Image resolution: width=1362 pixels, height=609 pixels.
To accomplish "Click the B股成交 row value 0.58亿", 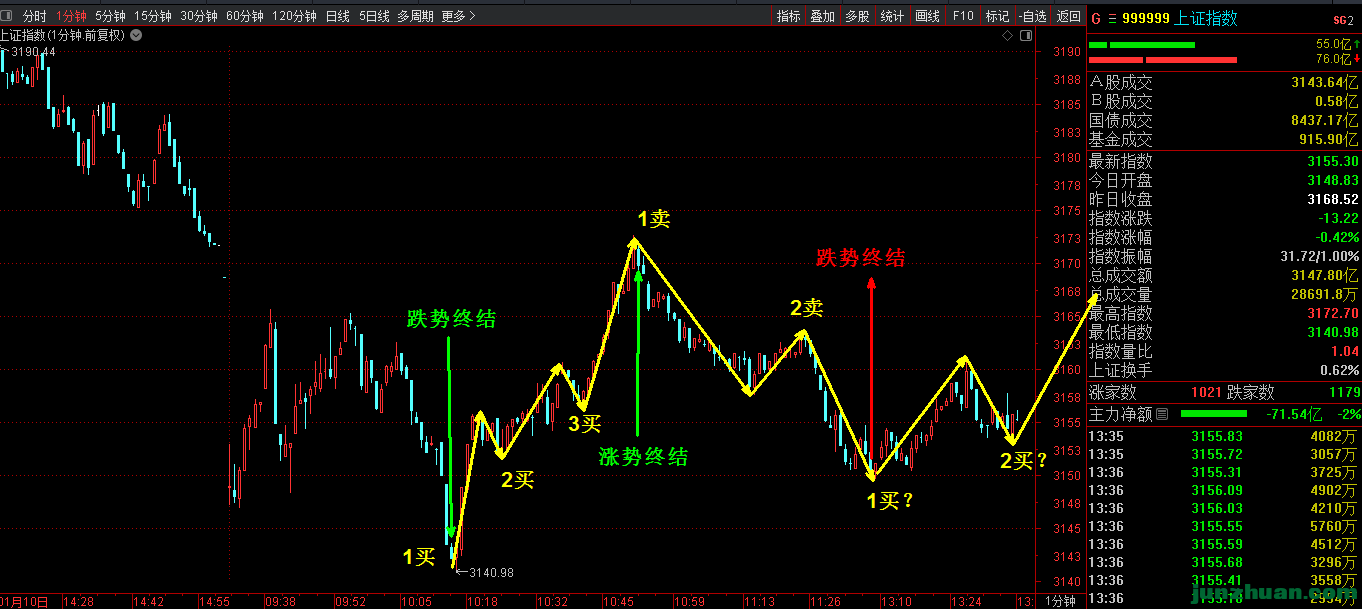I will [x=1336, y=102].
